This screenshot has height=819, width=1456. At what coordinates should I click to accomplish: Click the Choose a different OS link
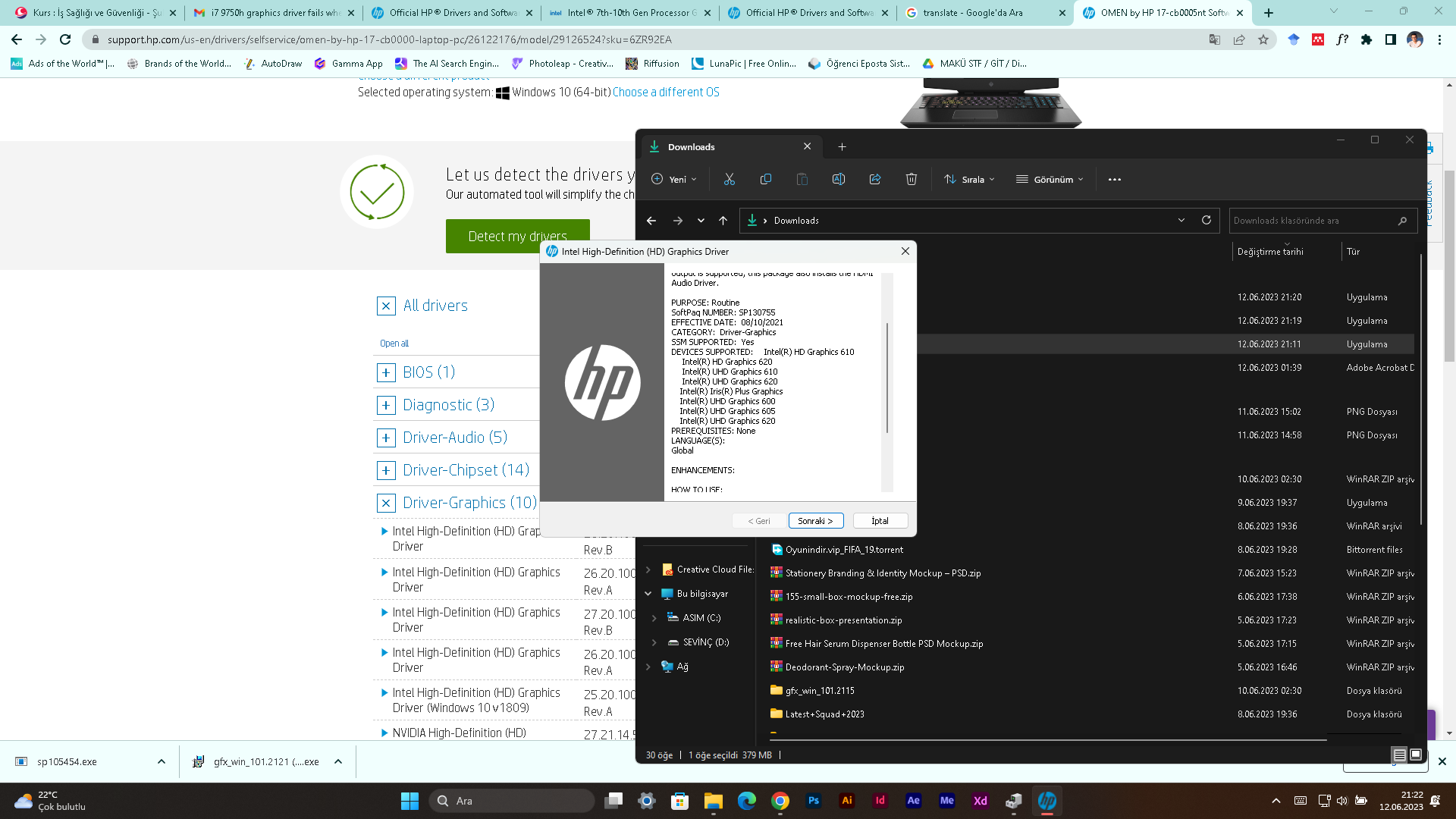tap(666, 93)
